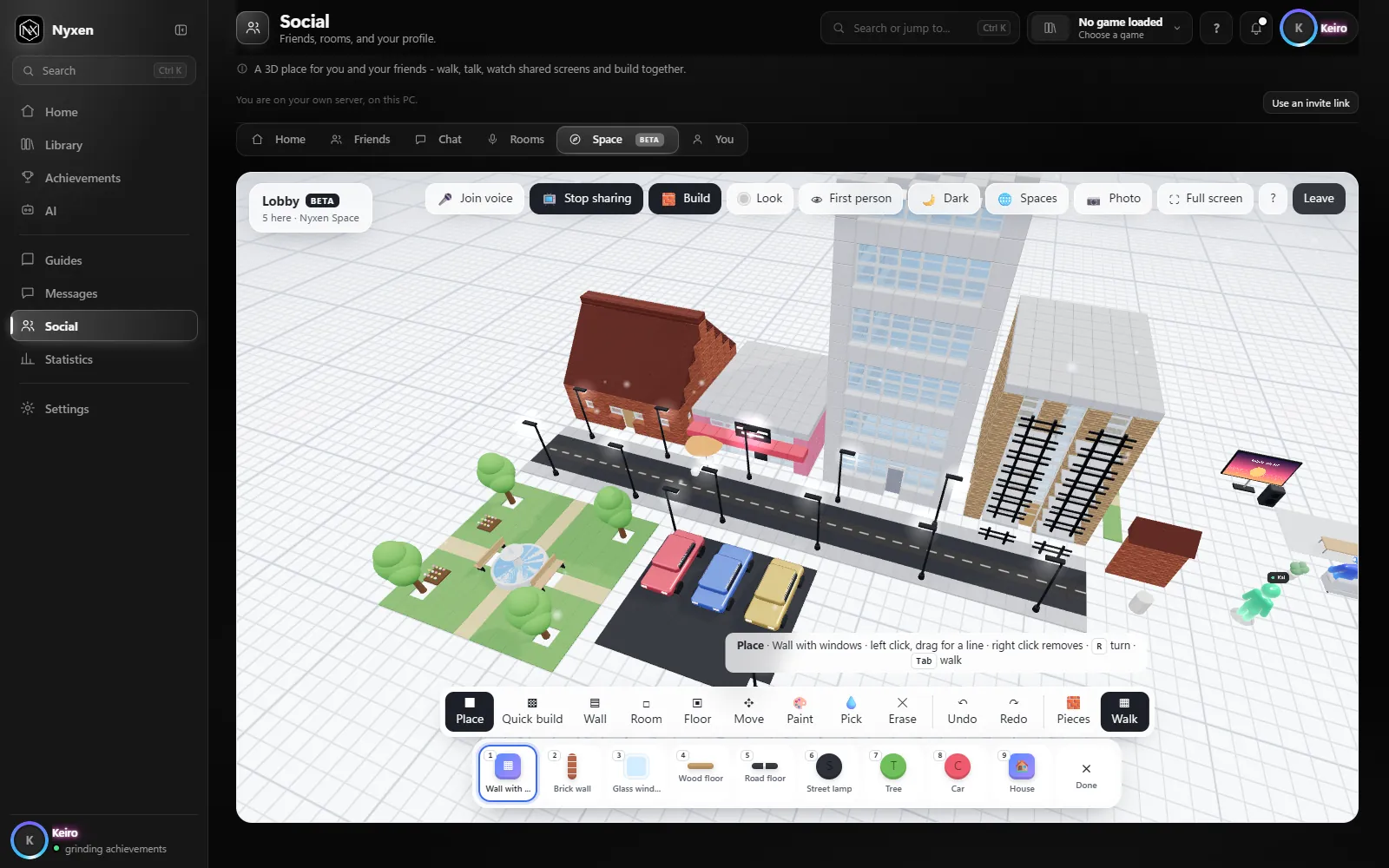Enter Full screen mode
Viewport: 1389px width, 868px height.
pyautogui.click(x=1205, y=199)
